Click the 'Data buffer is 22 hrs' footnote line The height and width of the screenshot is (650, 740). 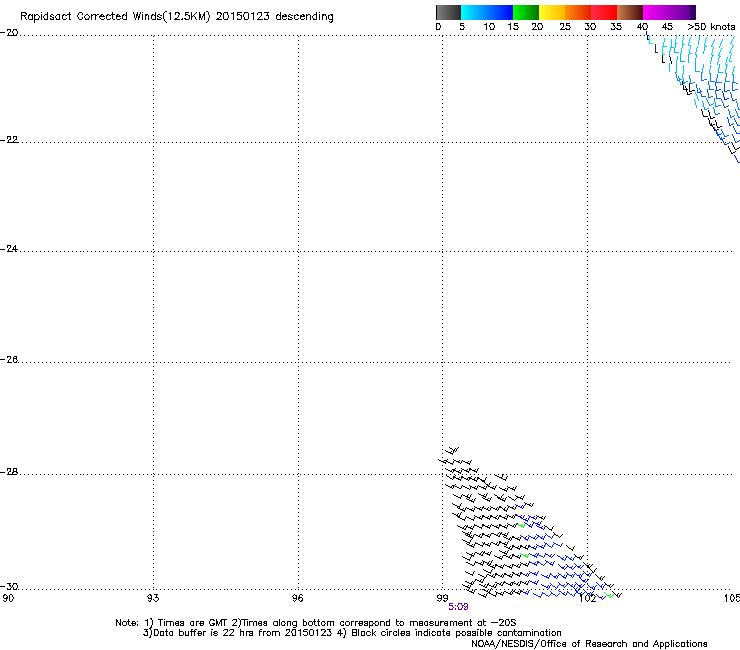(352, 633)
